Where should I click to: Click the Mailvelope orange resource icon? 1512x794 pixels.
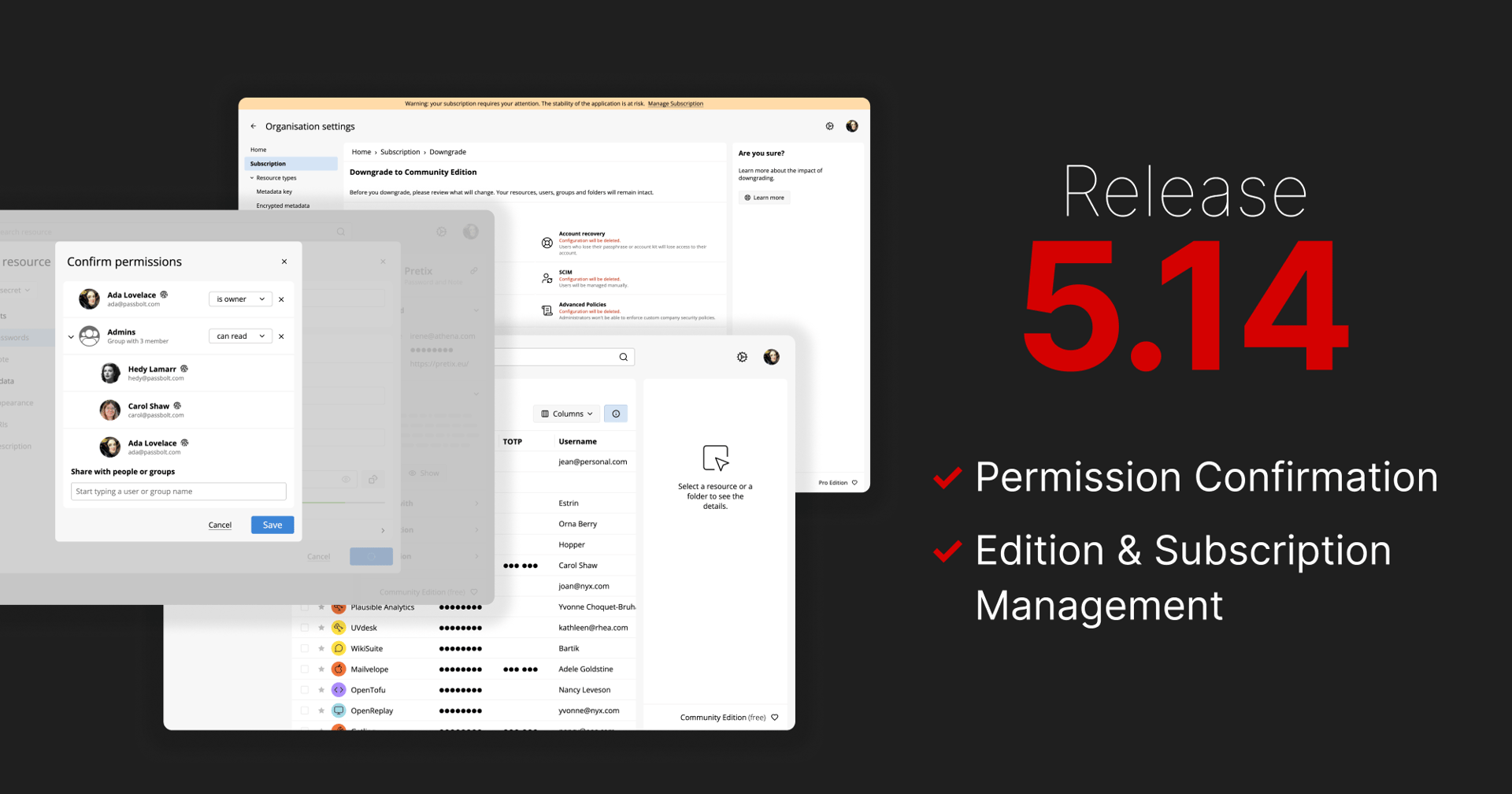pos(339,670)
